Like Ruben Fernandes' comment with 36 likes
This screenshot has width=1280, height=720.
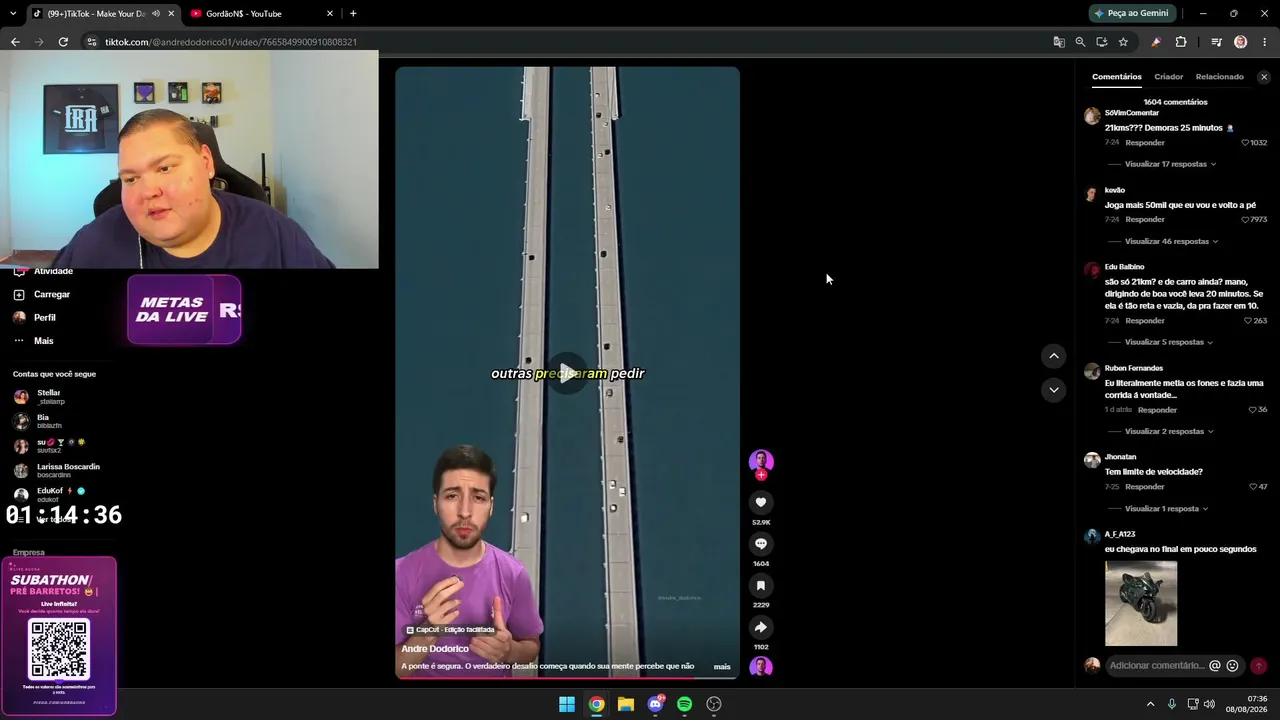tap(1252, 410)
